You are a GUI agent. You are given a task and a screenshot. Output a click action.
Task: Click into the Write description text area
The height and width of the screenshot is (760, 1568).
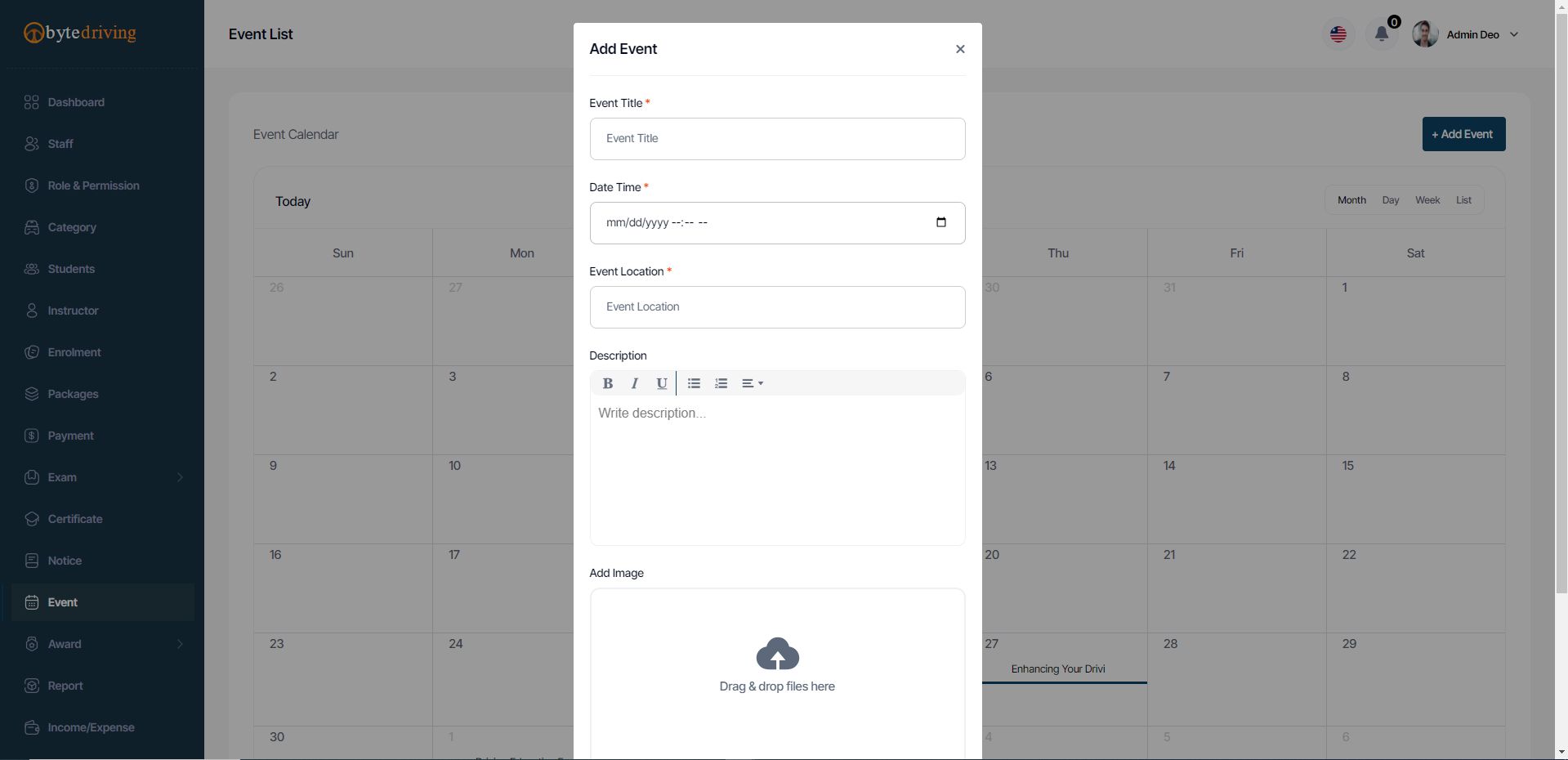[x=777, y=470]
